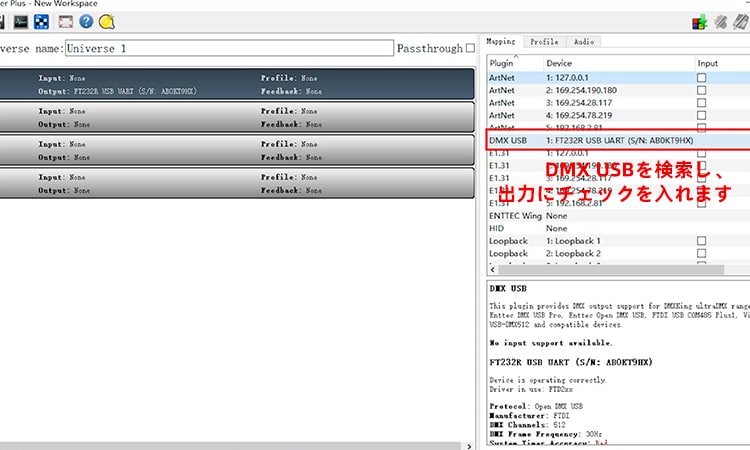Toggle the Passthrough checkbox

click(x=471, y=48)
